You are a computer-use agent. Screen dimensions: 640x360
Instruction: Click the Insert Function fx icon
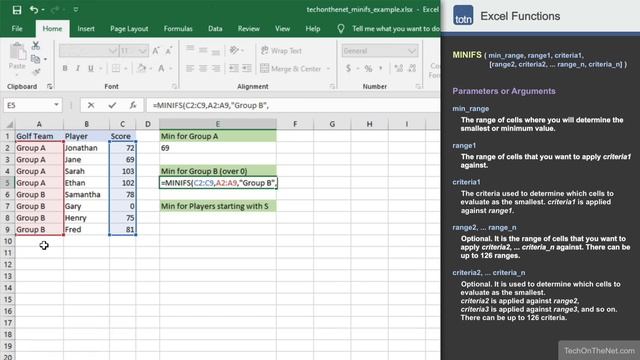tap(133, 105)
